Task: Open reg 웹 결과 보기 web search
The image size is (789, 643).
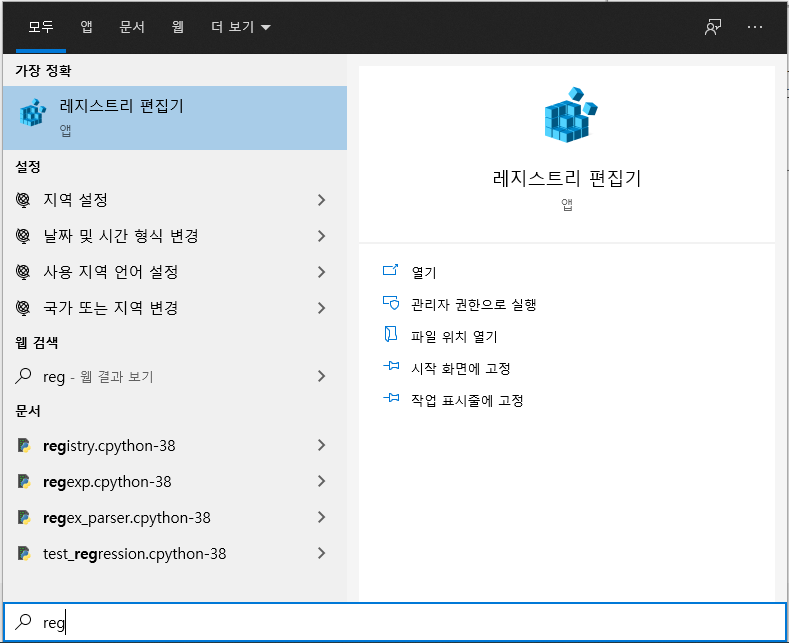Action: coord(175,376)
